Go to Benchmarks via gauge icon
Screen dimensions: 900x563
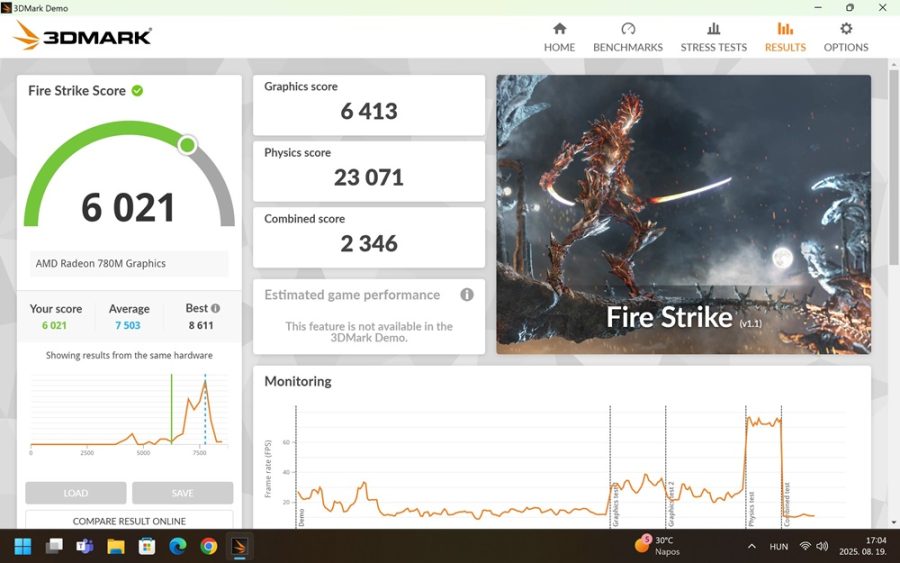tap(628, 29)
